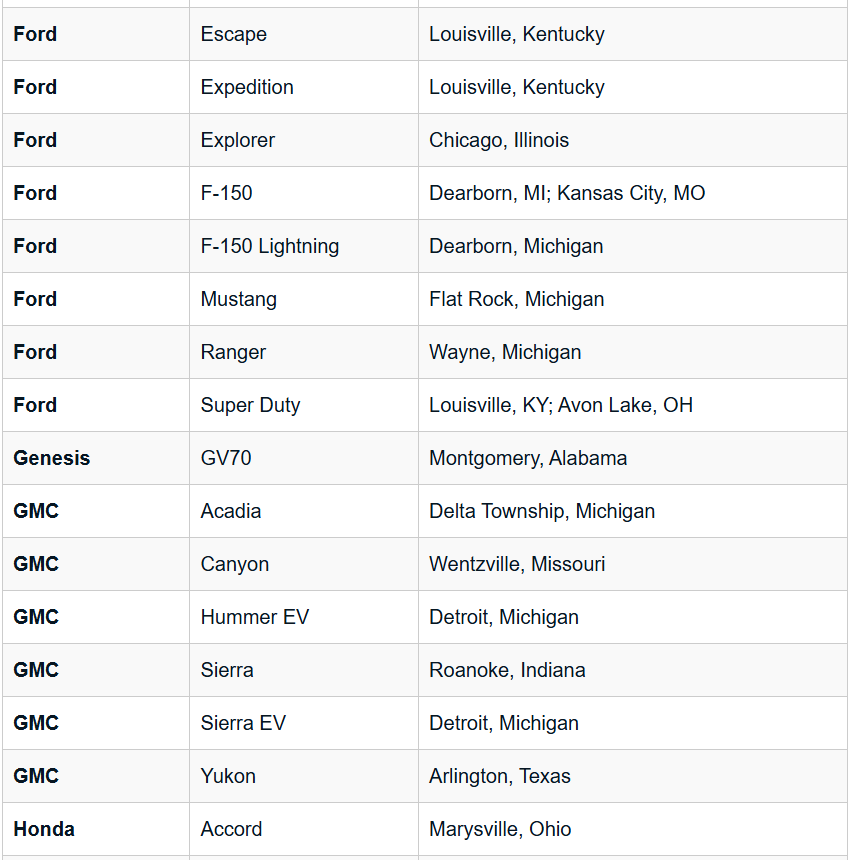Image resolution: width=854 pixels, height=860 pixels.
Task: Select the Dearborn, MI; Kansas City, MO cell
Action: point(567,193)
